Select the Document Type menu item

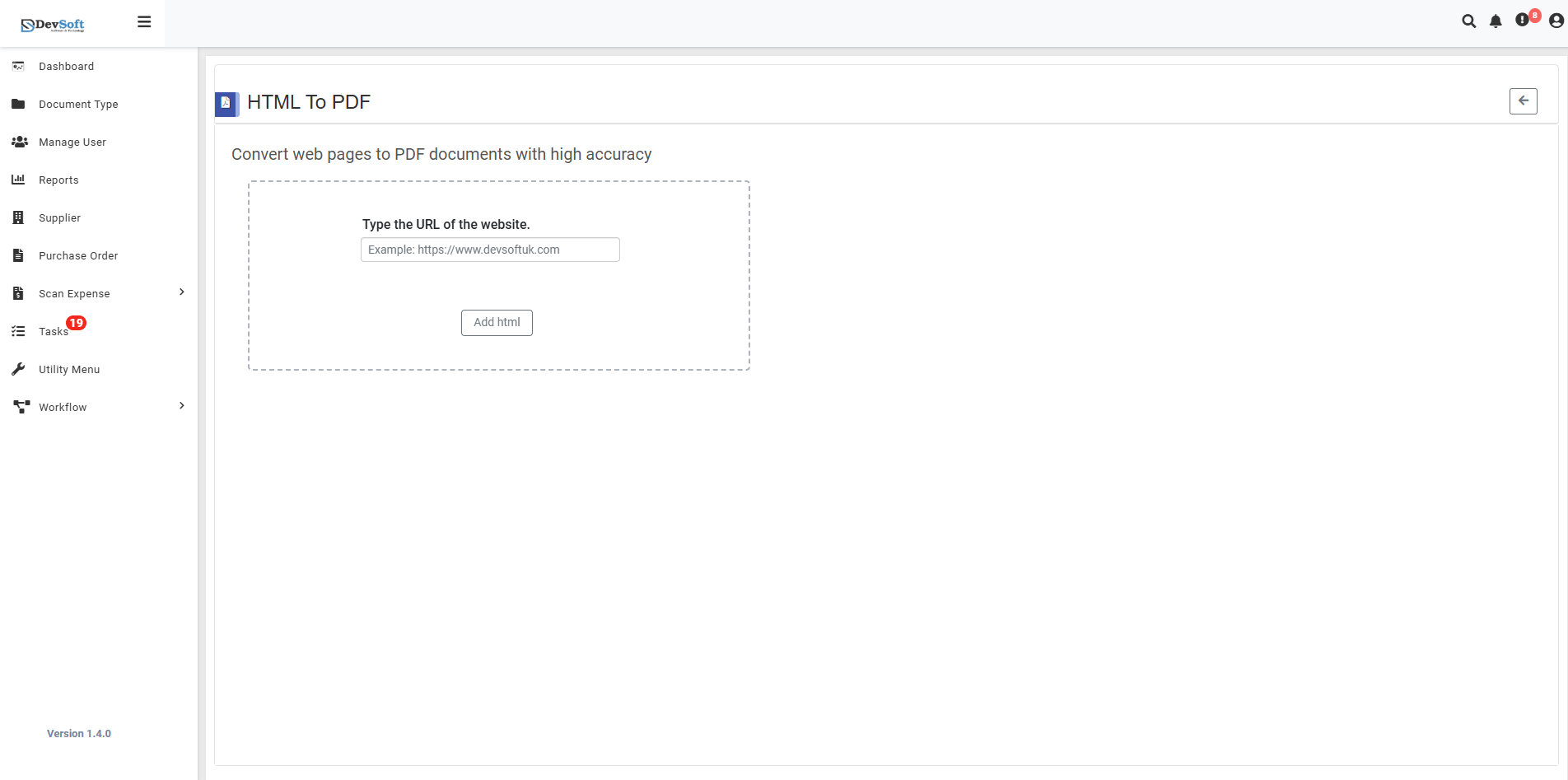pyautogui.click(x=77, y=104)
